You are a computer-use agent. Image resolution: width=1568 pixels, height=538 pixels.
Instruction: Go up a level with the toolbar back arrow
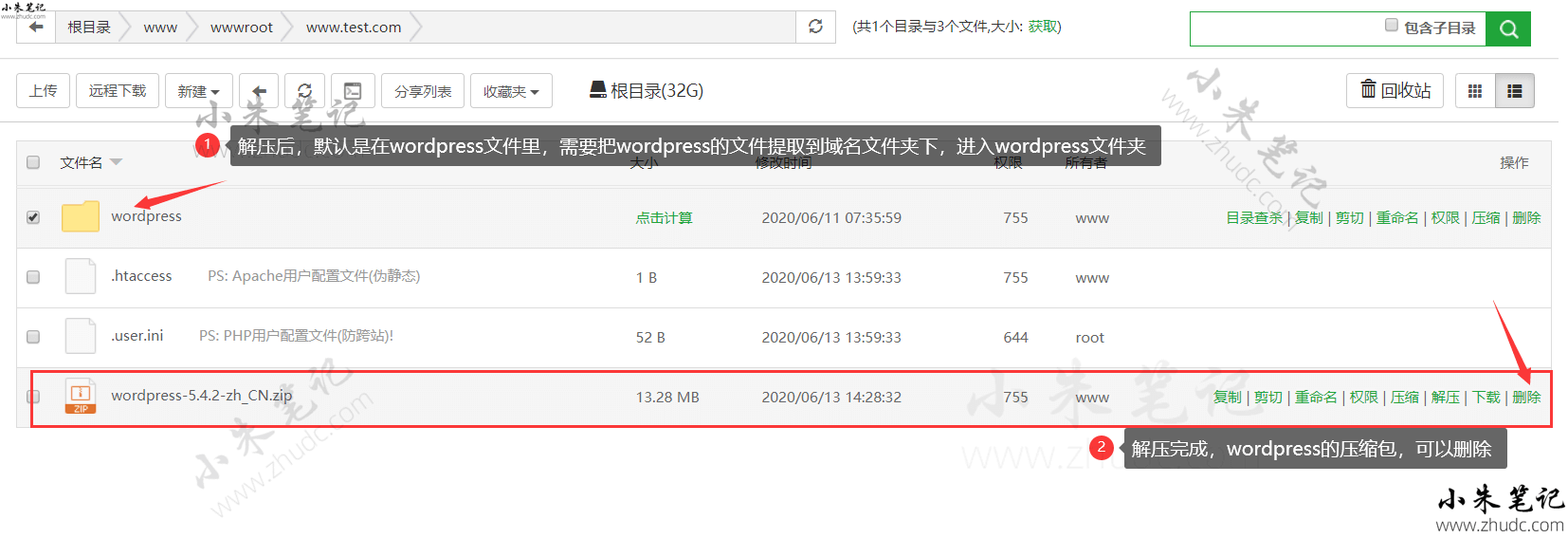point(259,91)
